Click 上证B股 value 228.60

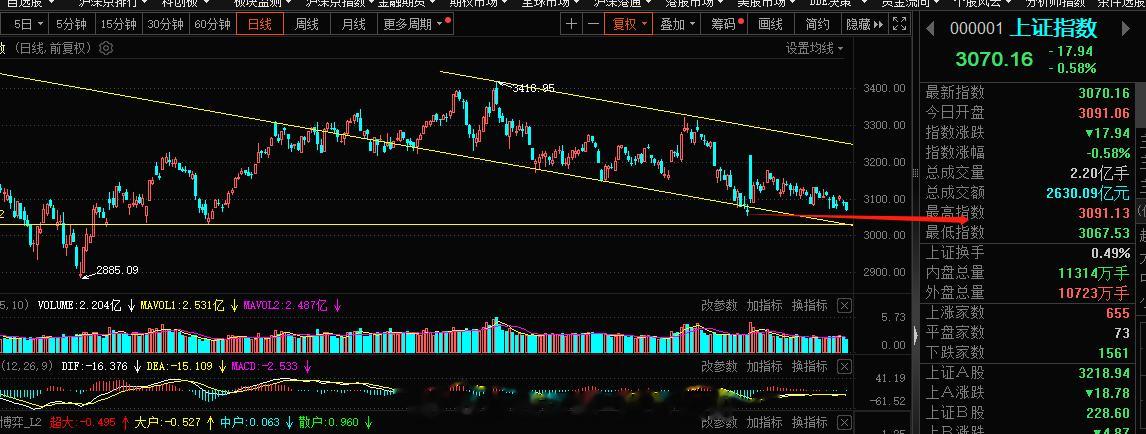(x=1108, y=414)
